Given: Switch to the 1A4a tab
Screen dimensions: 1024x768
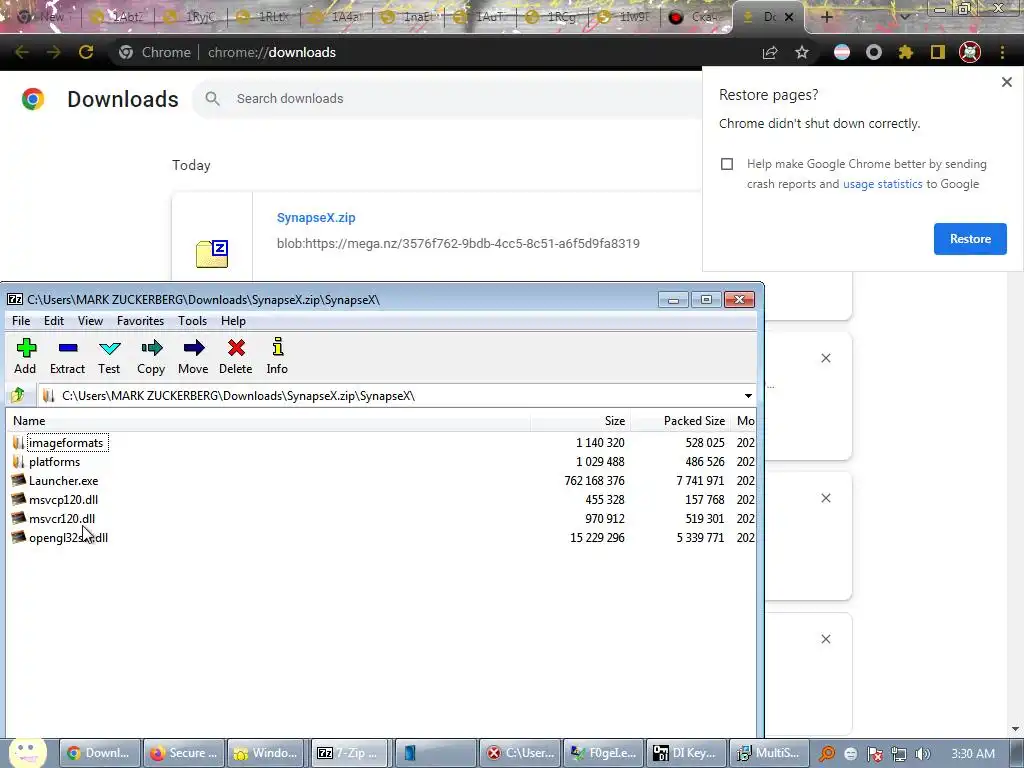Looking at the screenshot, I should 337,17.
